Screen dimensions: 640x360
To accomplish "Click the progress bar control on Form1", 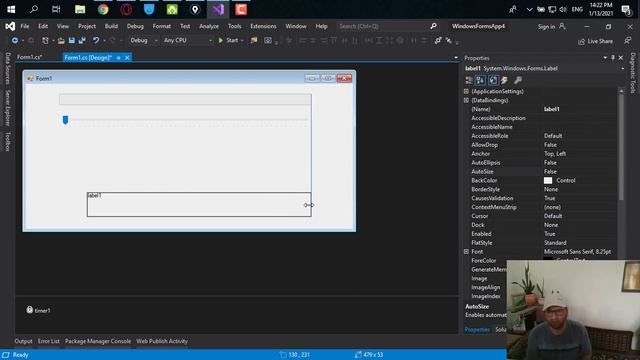I will (x=185, y=99).
